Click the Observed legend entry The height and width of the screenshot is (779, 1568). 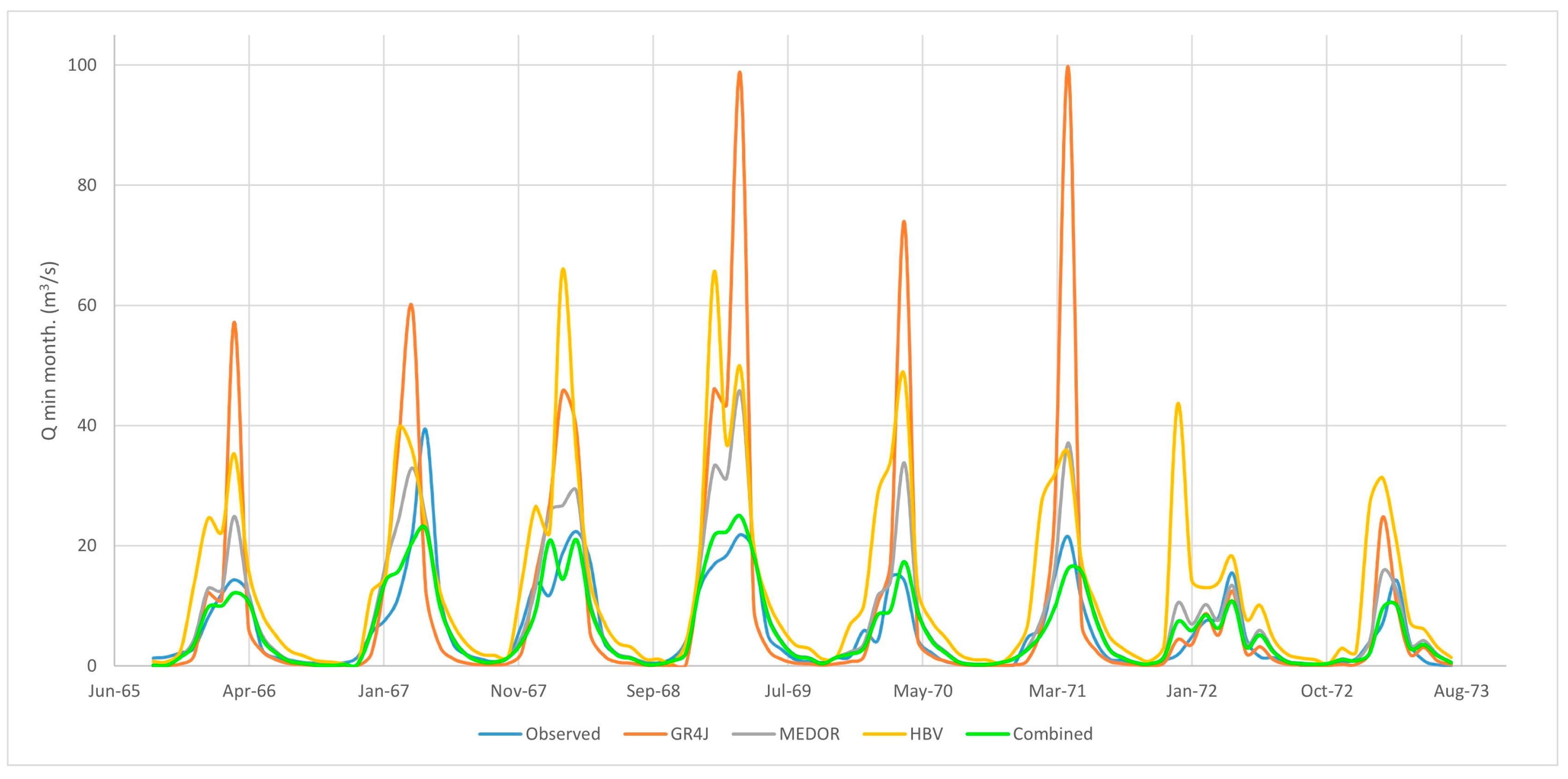[x=563, y=734]
